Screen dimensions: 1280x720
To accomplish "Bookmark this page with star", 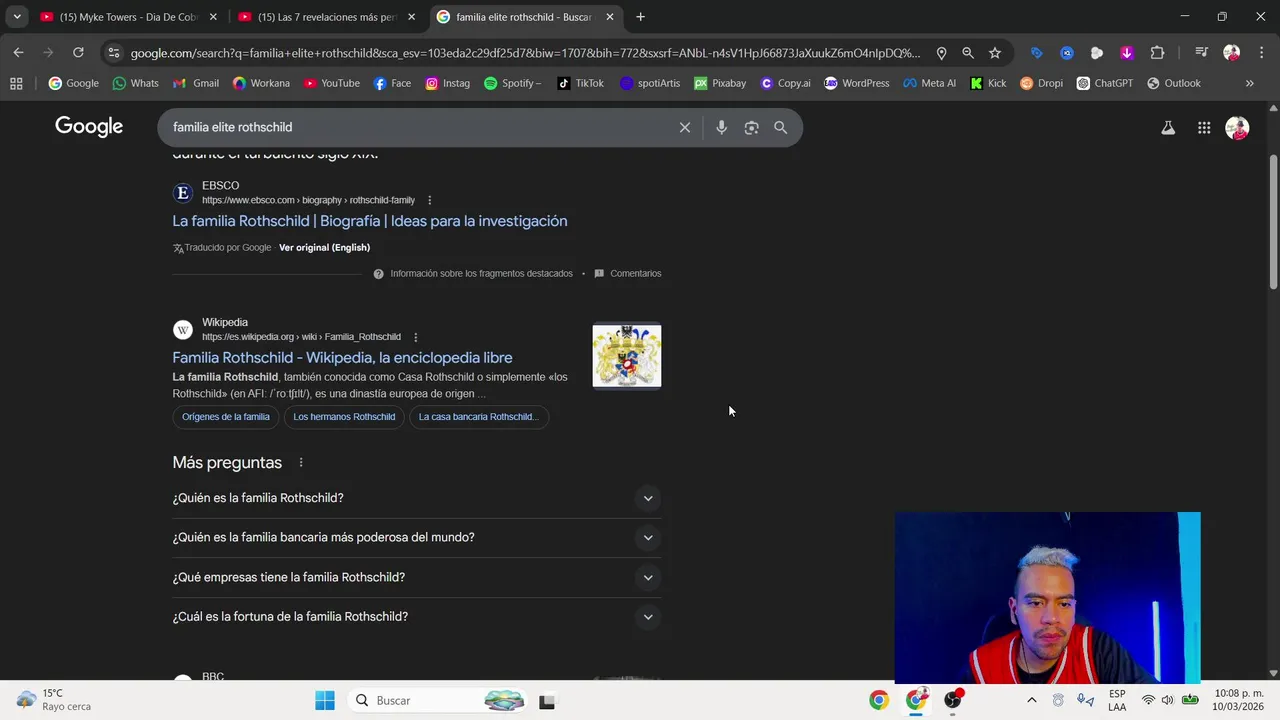I will pos(994,53).
